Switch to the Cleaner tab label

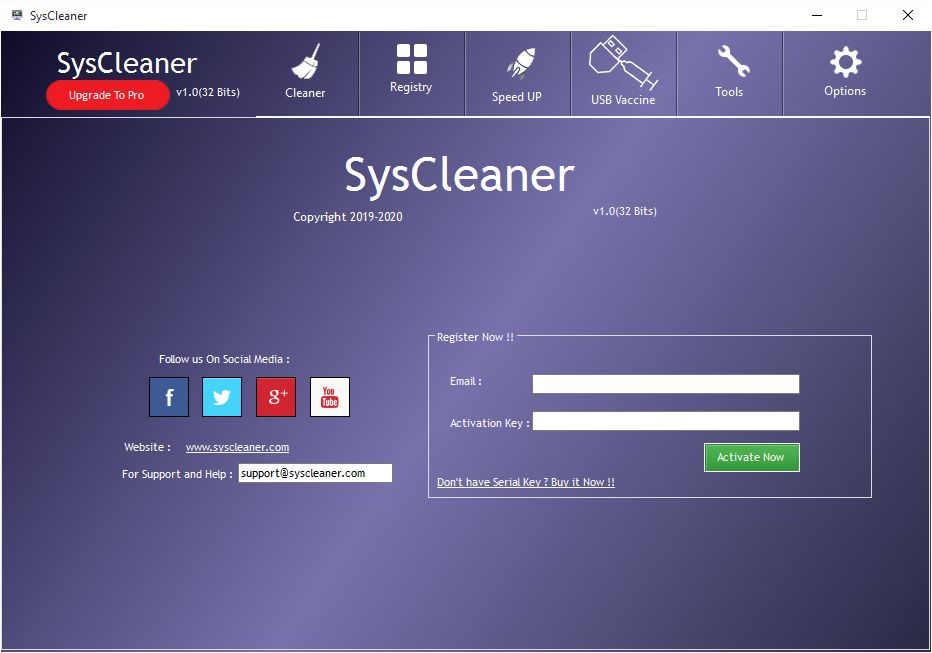305,93
